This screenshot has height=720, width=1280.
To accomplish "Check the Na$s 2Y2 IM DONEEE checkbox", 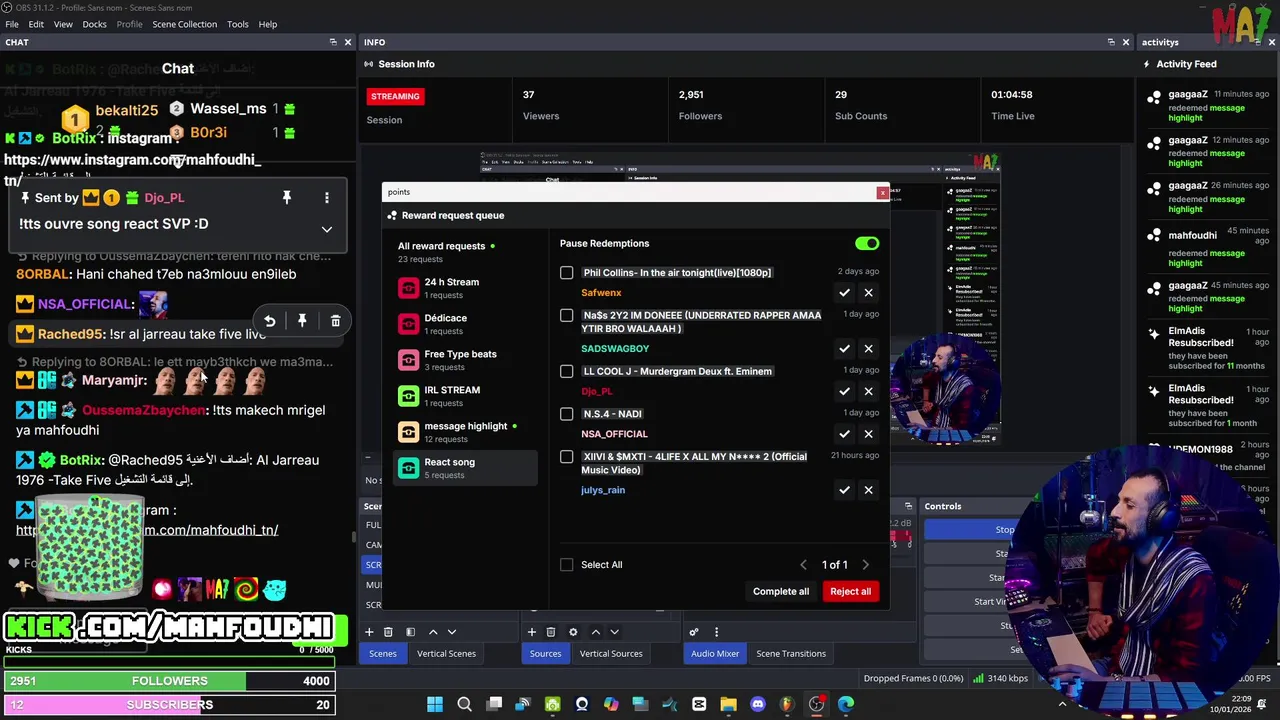I will 567,316.
